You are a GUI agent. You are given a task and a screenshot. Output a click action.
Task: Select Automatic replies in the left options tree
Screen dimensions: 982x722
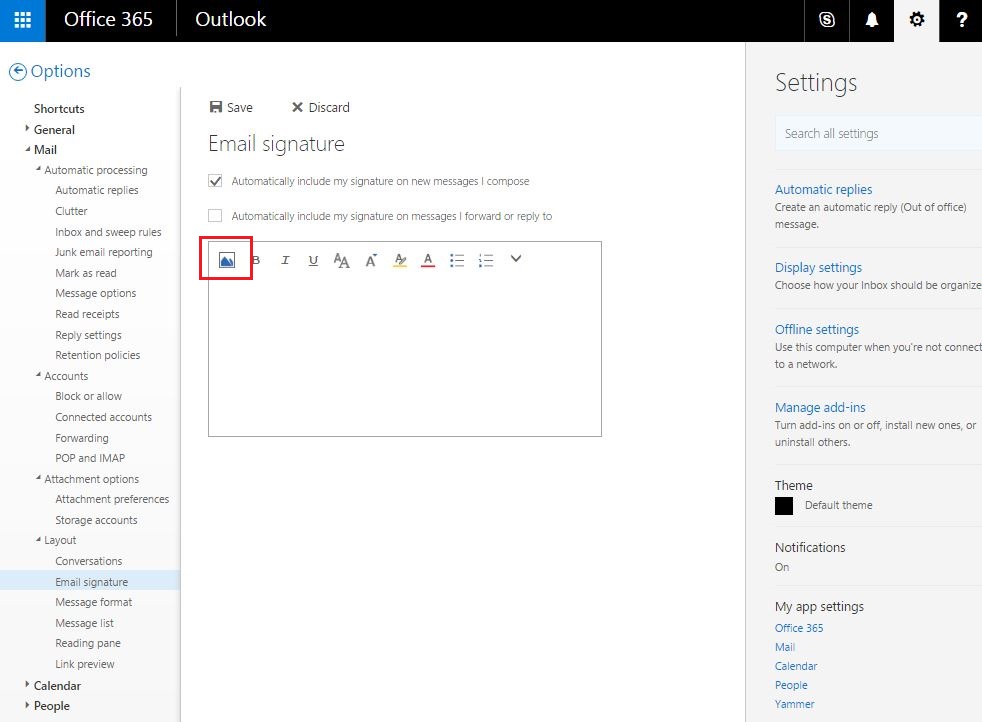coord(96,190)
